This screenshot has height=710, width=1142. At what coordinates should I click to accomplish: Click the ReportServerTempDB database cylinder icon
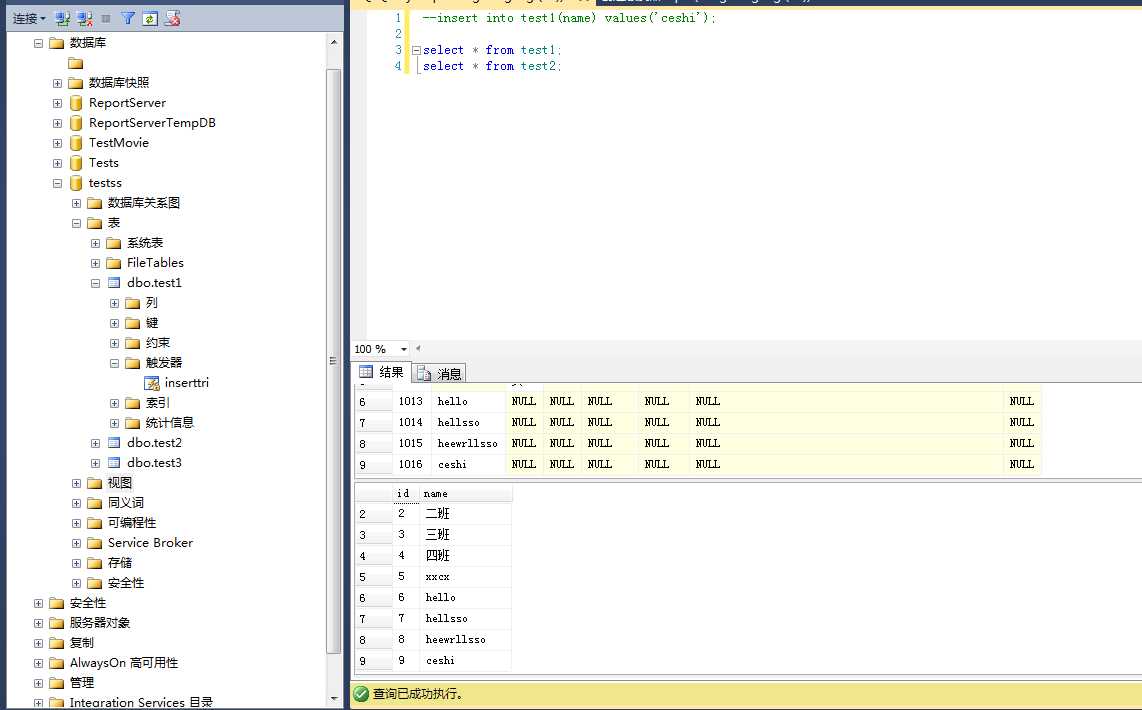click(76, 123)
